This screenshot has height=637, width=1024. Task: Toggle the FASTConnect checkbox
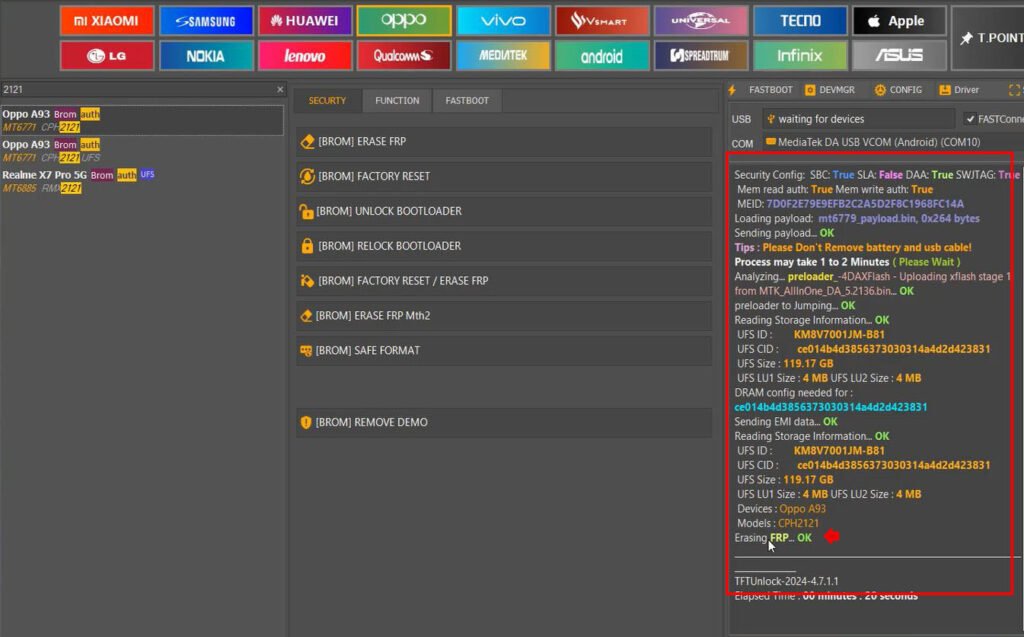coord(970,119)
